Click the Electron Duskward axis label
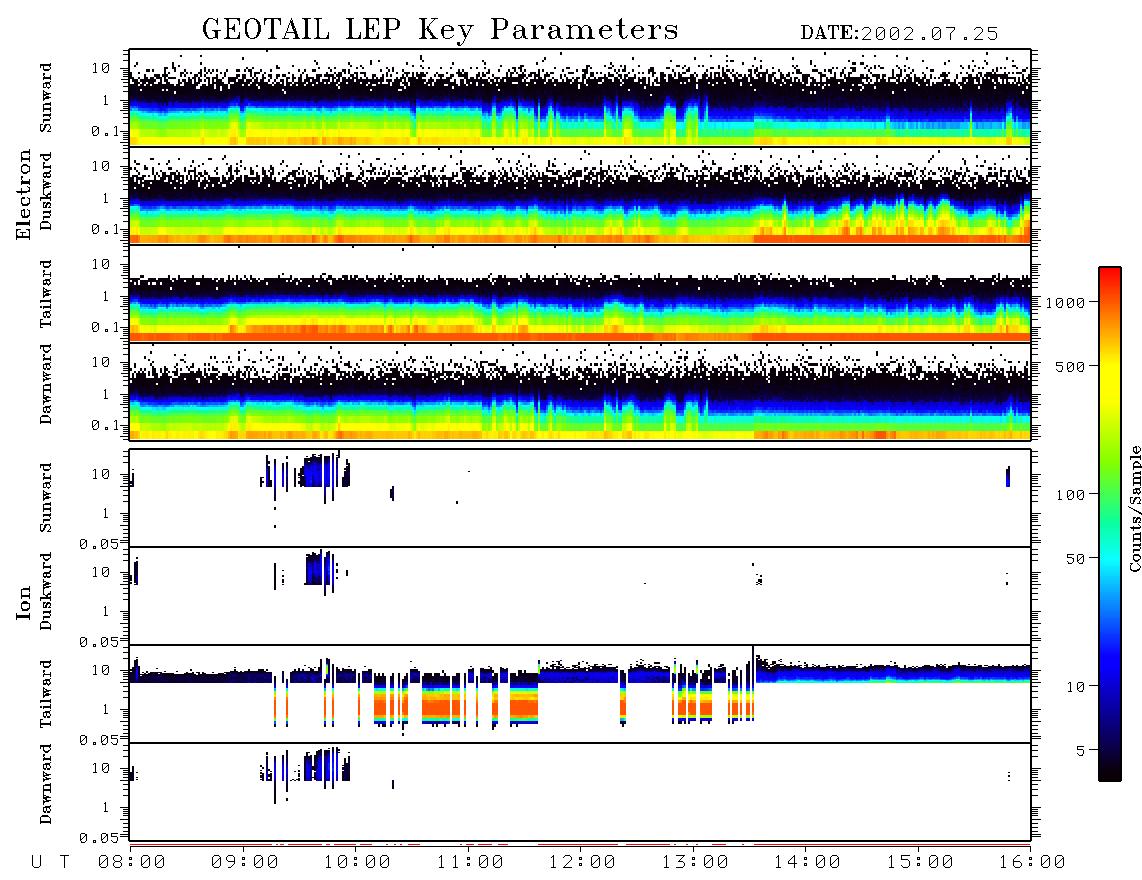1142x880 pixels. (x=46, y=191)
